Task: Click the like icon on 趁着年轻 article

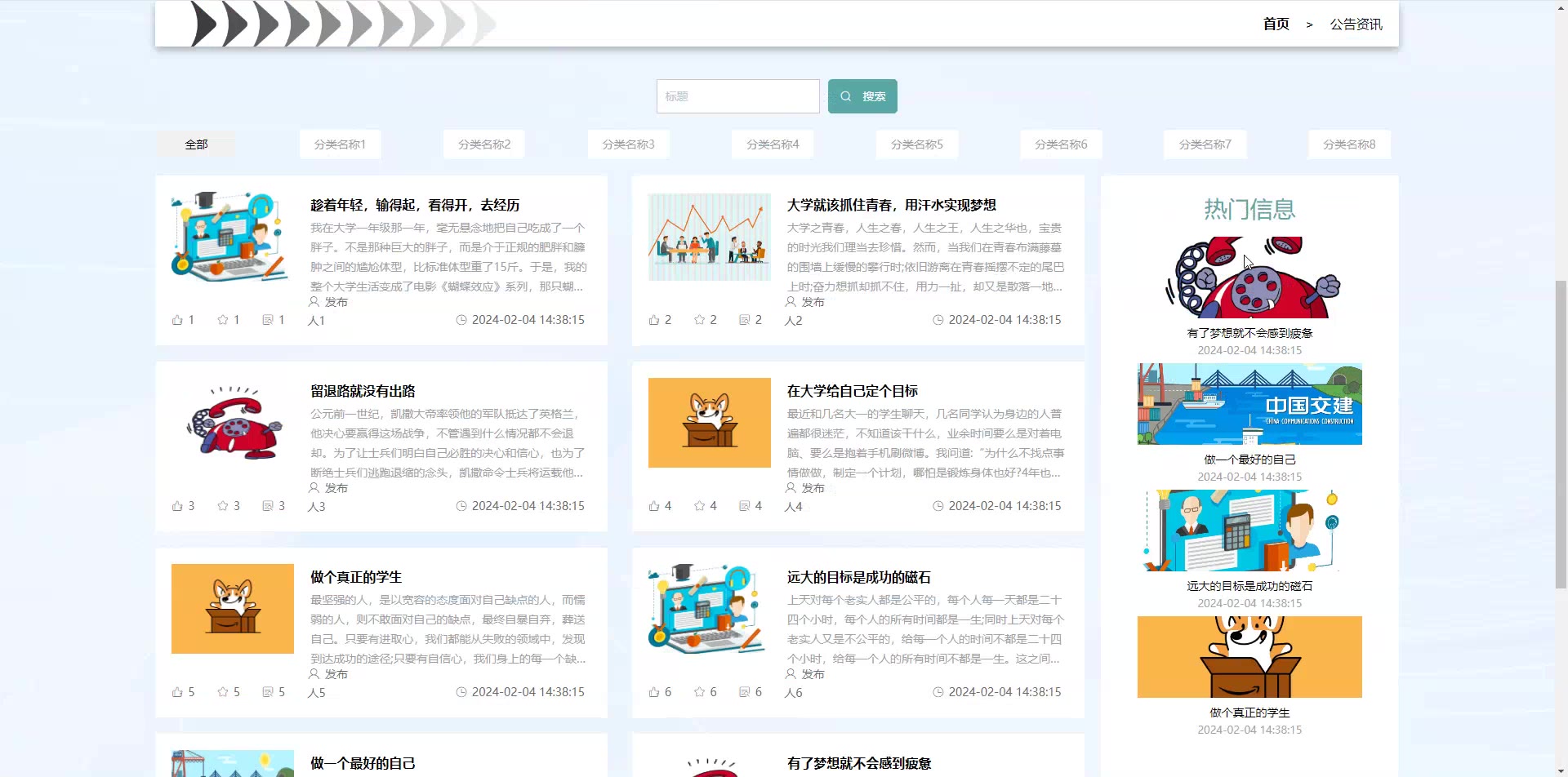Action: coord(177,320)
